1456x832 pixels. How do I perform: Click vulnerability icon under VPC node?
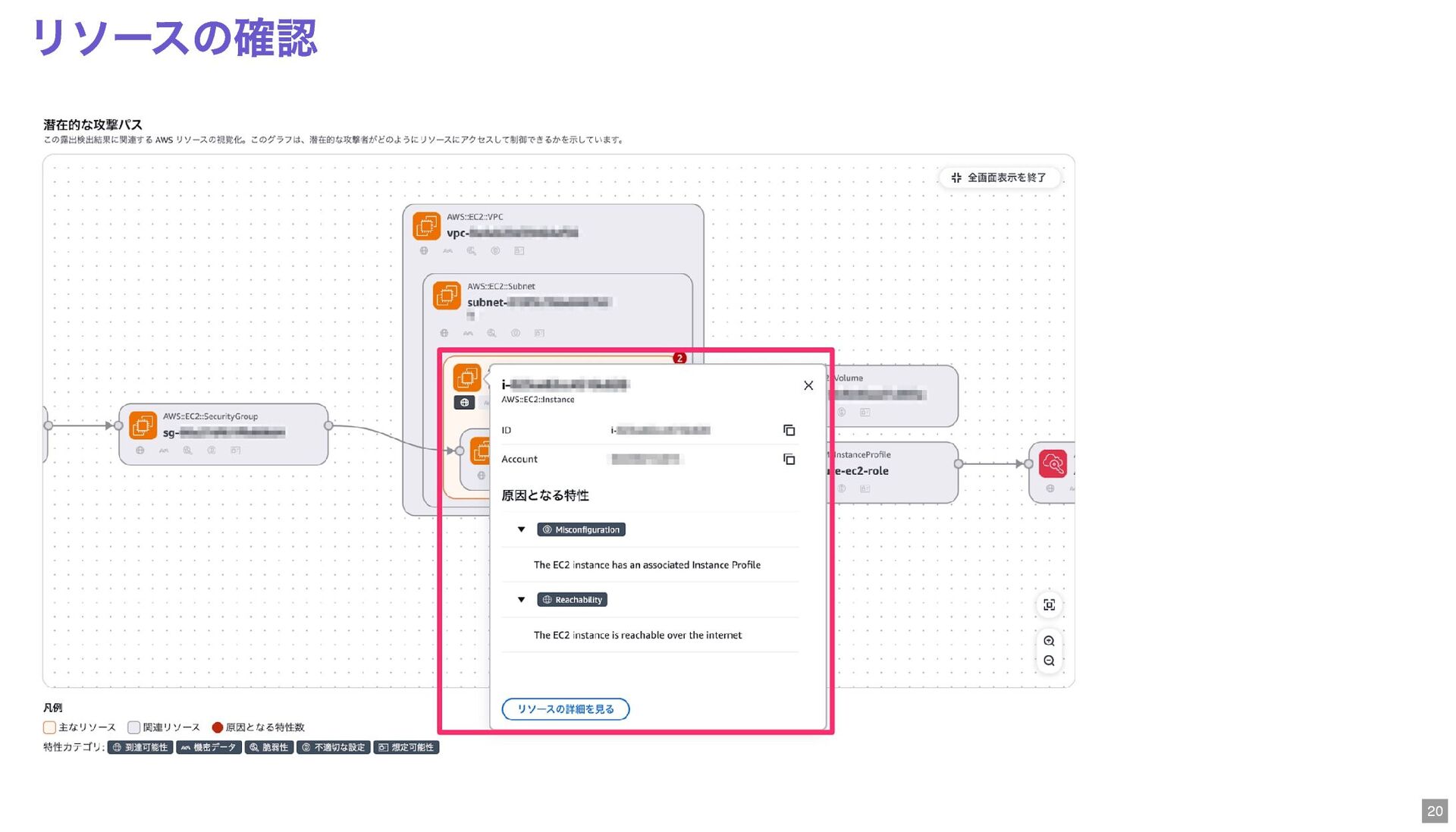tap(472, 251)
